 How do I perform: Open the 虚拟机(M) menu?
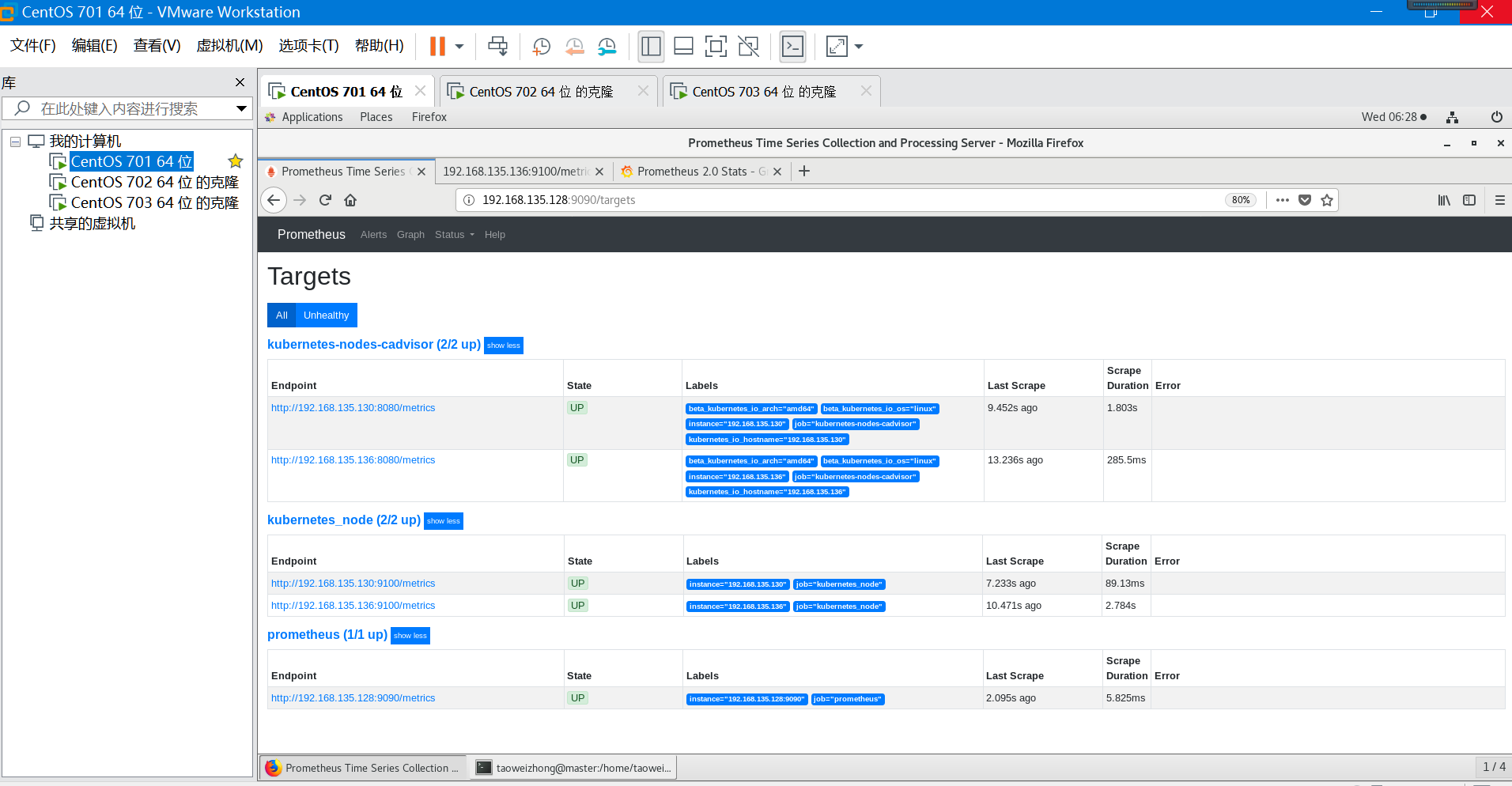(229, 46)
